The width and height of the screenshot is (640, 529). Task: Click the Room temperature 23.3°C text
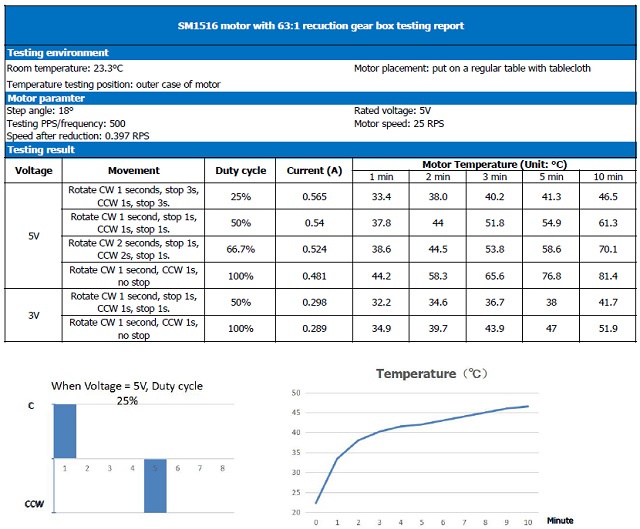coord(65,68)
